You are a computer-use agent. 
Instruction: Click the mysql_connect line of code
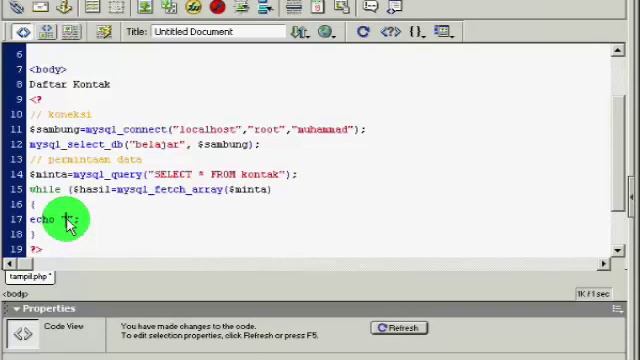pyautogui.click(x=198, y=130)
